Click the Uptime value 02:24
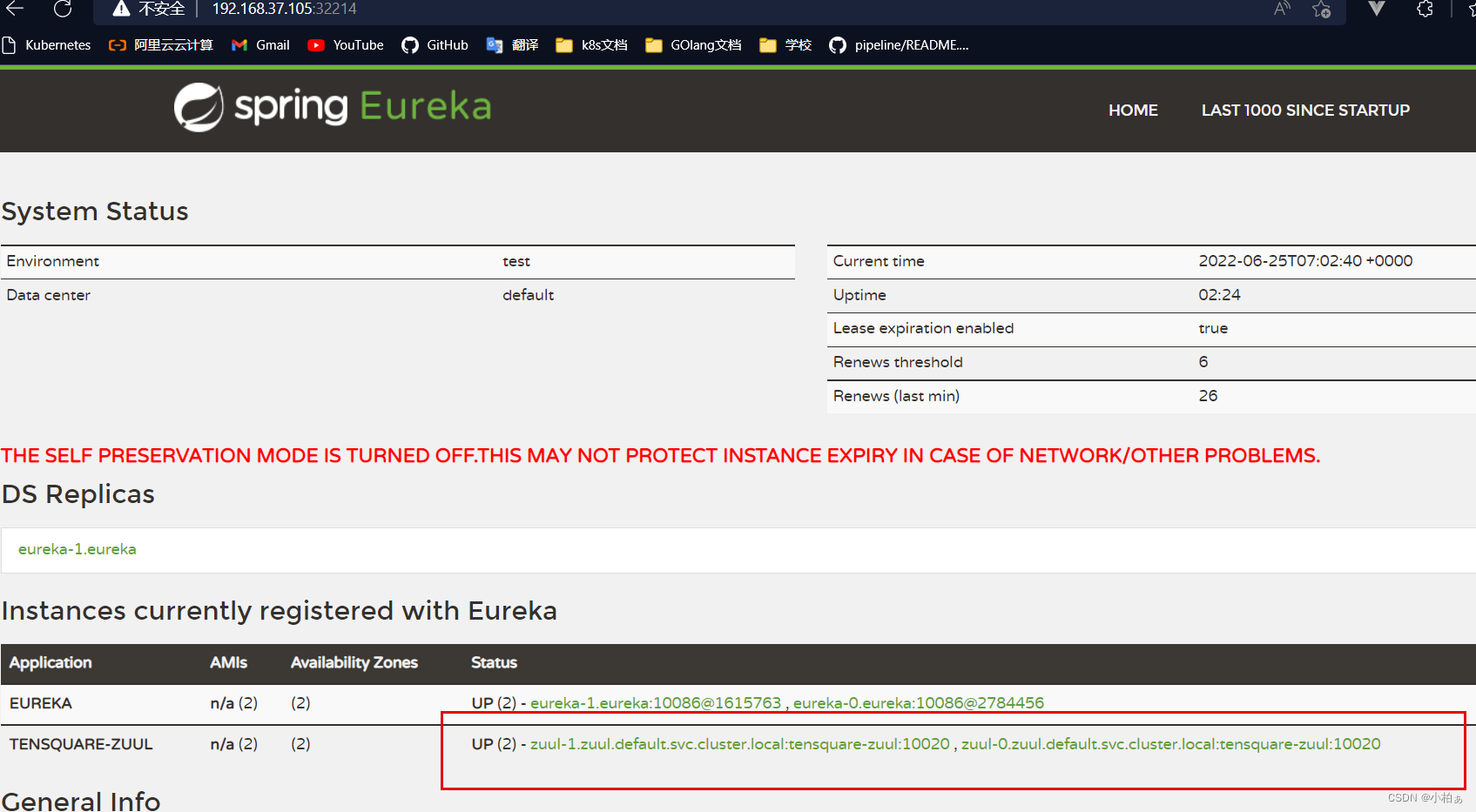 pyautogui.click(x=1219, y=295)
